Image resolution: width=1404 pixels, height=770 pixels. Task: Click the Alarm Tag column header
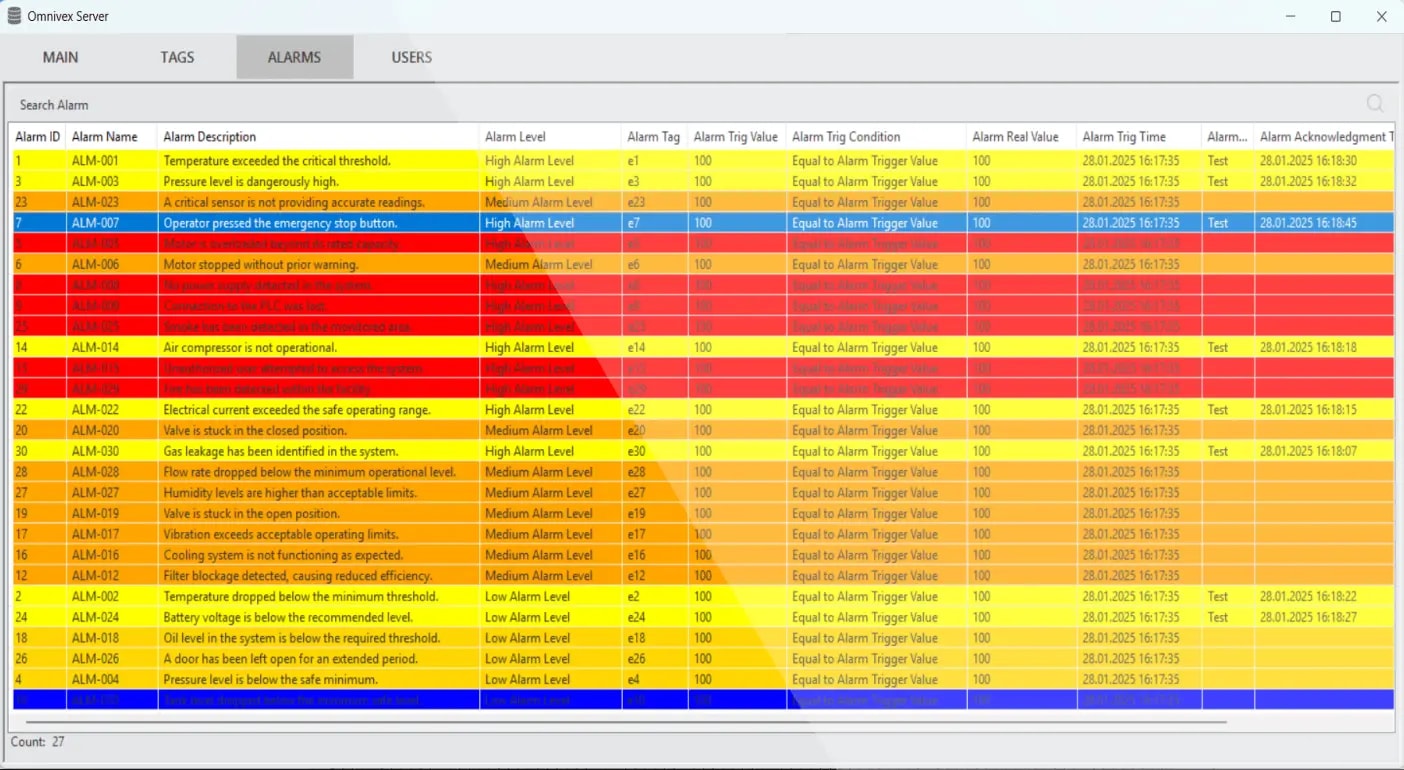pos(653,137)
